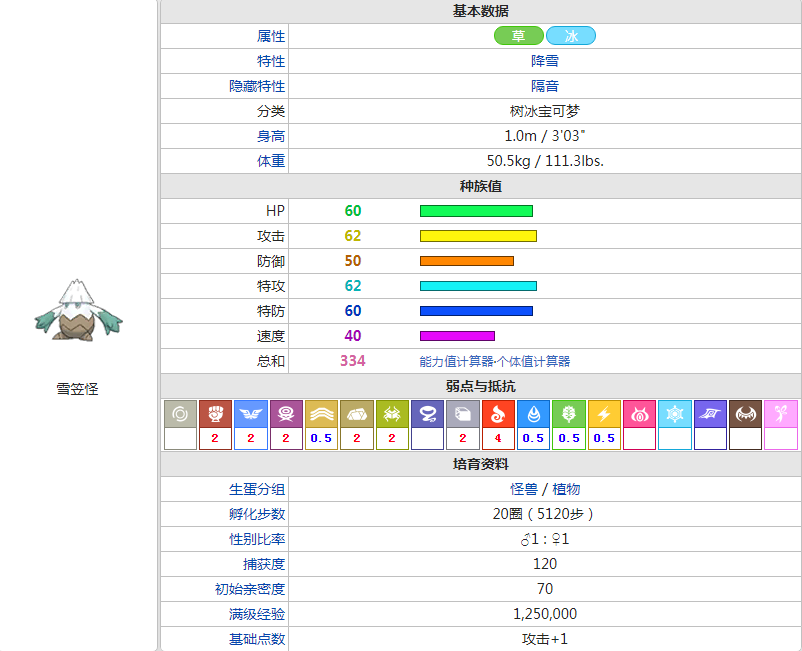Click the Ghost type icon
This screenshot has height=651, width=802.
(x=428, y=414)
